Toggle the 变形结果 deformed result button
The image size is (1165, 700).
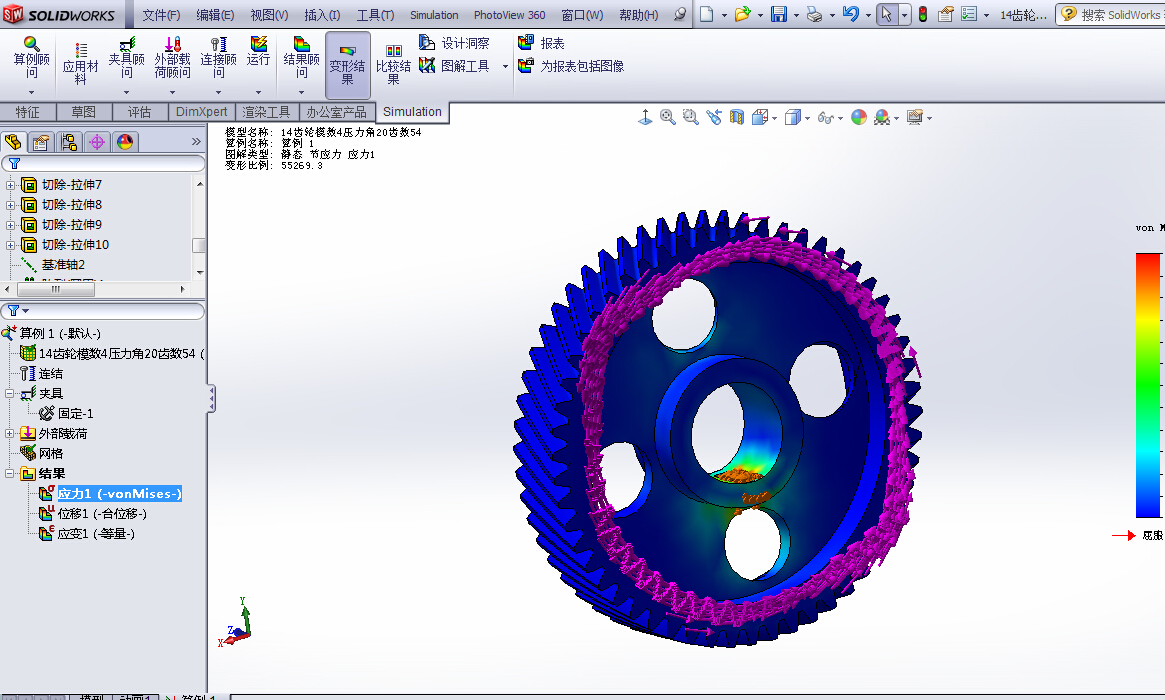click(x=348, y=65)
